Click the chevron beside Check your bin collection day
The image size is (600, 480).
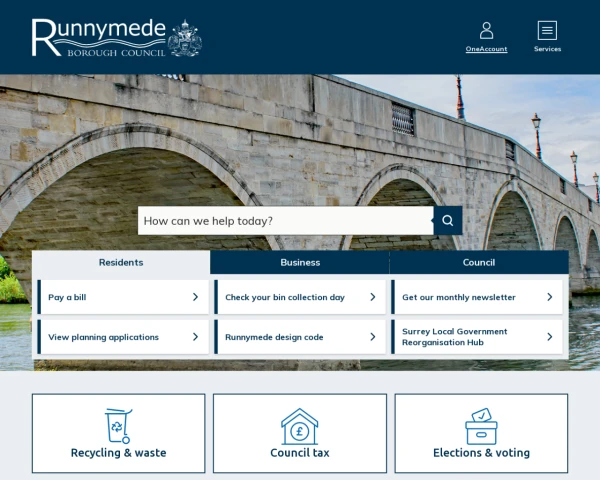pyautogui.click(x=373, y=297)
